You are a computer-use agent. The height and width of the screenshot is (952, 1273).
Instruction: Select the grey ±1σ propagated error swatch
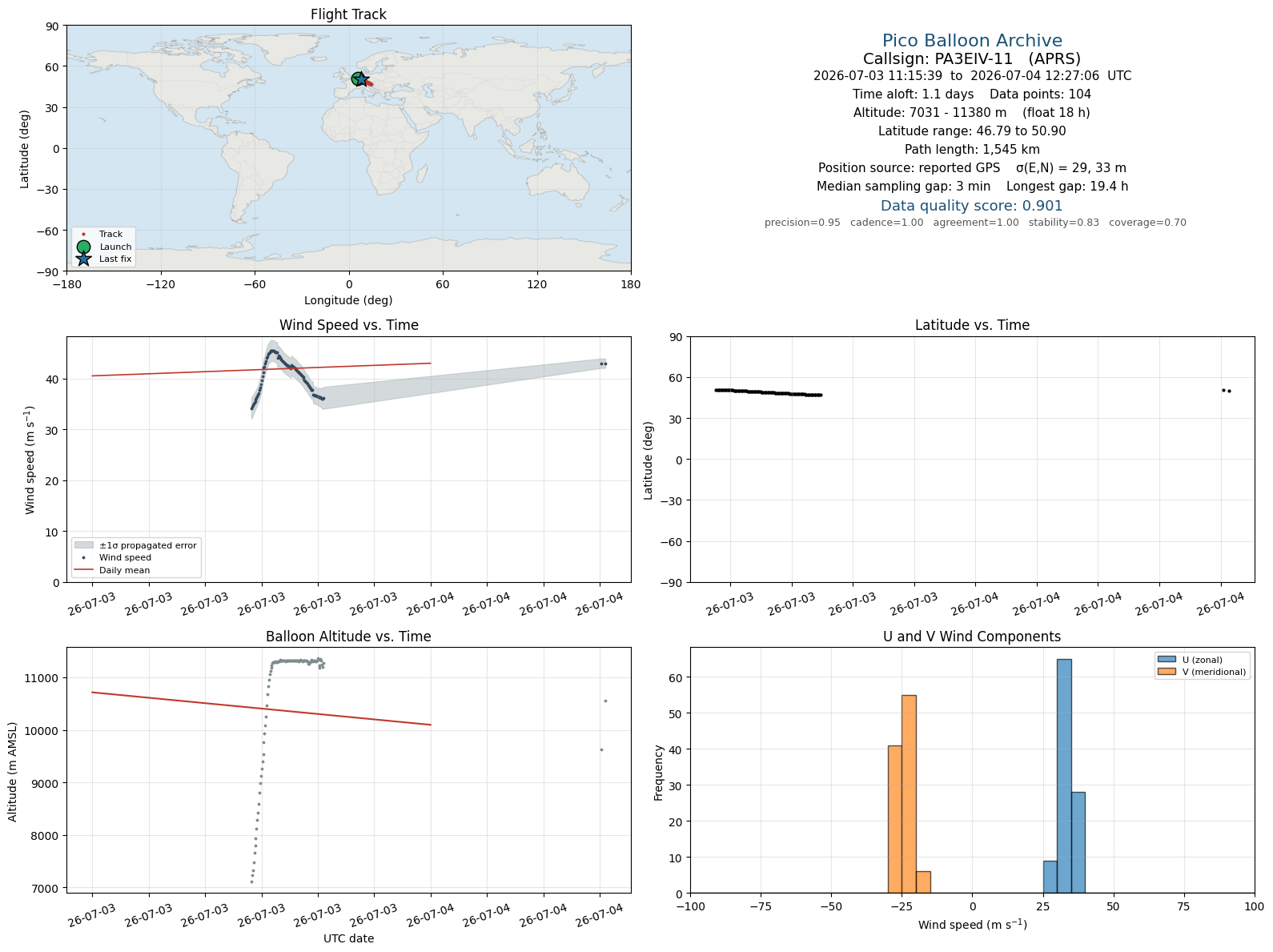[83, 545]
